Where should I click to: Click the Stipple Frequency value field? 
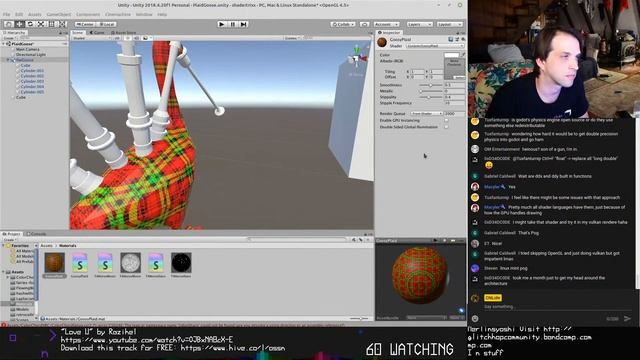(454, 103)
